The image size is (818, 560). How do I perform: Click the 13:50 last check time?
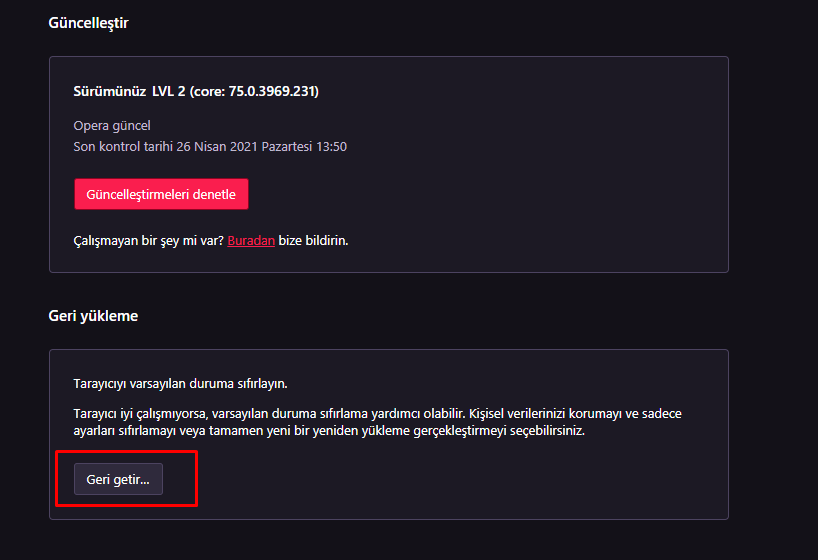pos(331,146)
